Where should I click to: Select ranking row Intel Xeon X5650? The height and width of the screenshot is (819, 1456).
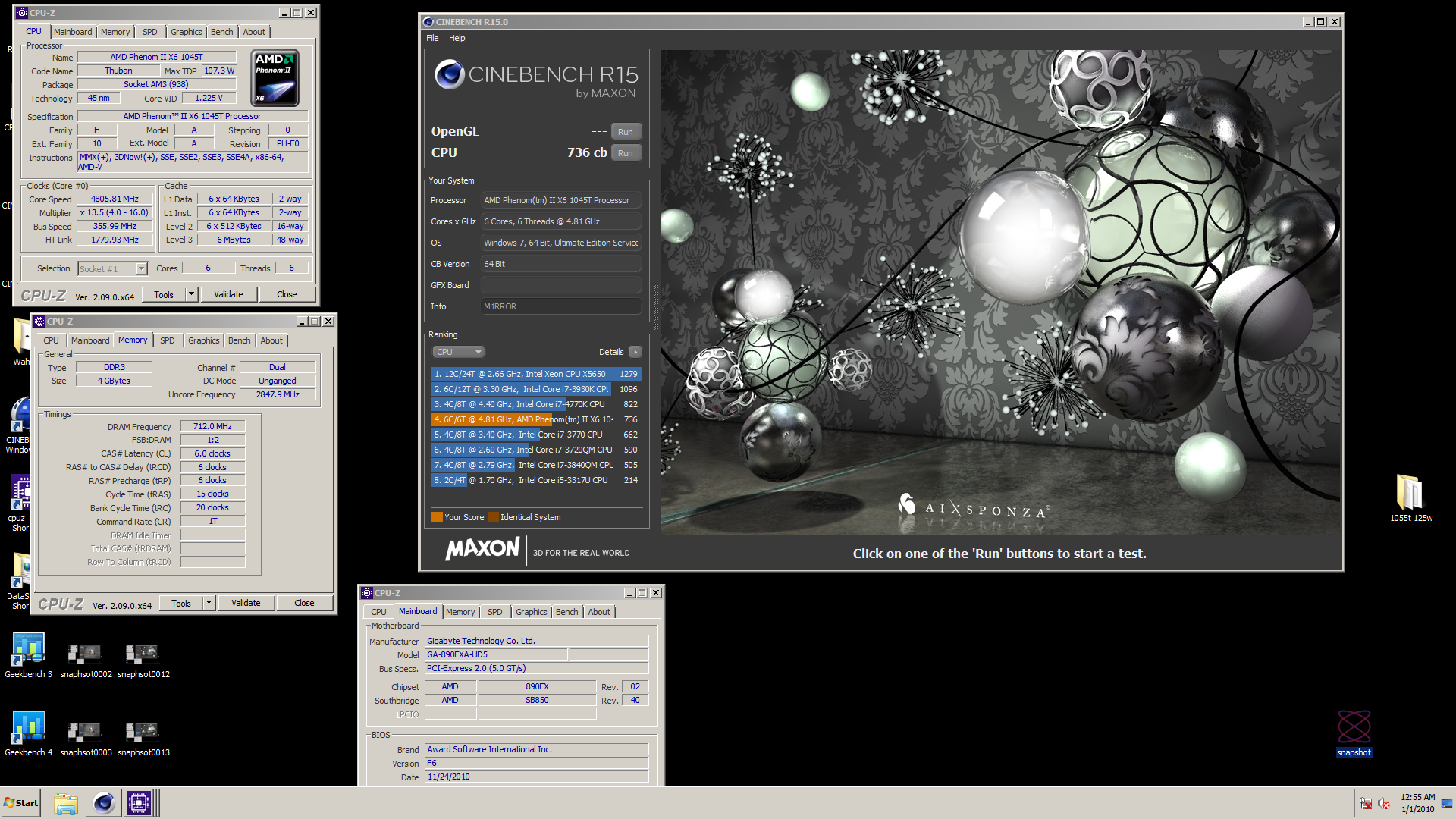point(536,374)
